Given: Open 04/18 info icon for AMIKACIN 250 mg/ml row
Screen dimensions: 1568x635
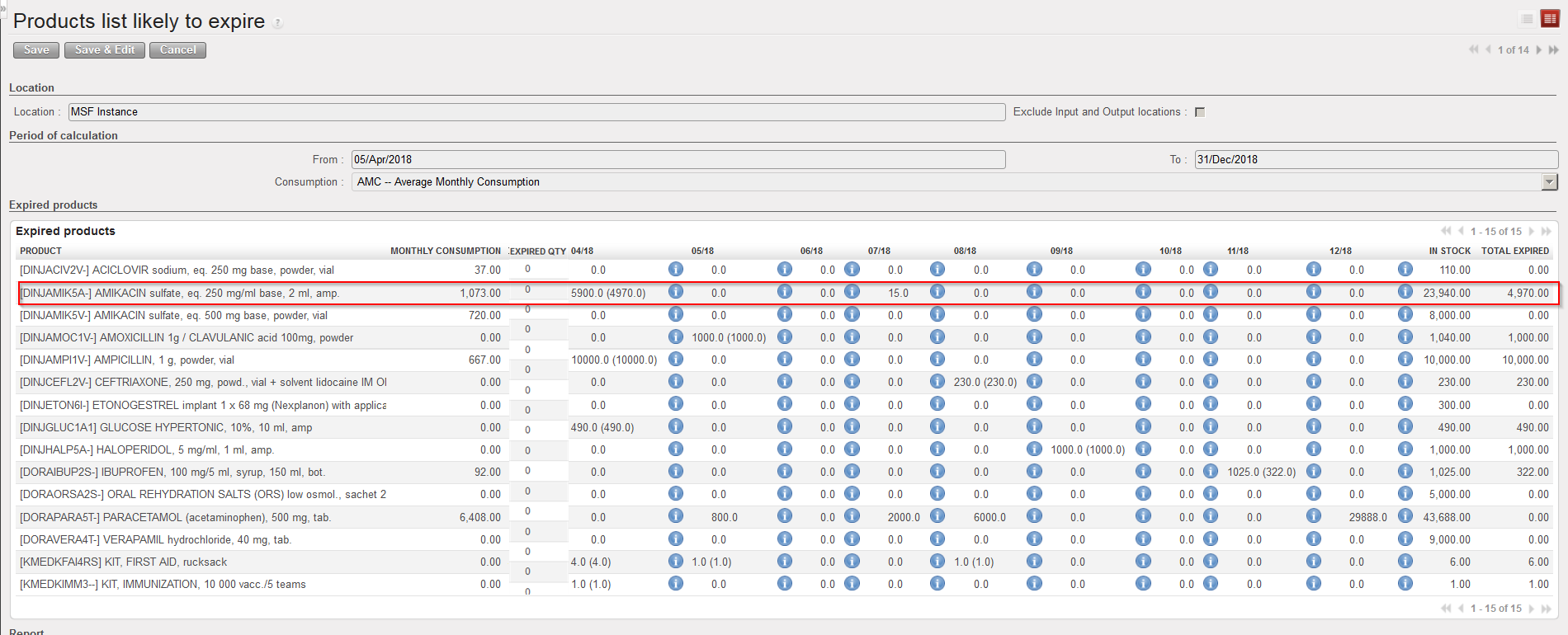Looking at the screenshot, I should click(675, 292).
